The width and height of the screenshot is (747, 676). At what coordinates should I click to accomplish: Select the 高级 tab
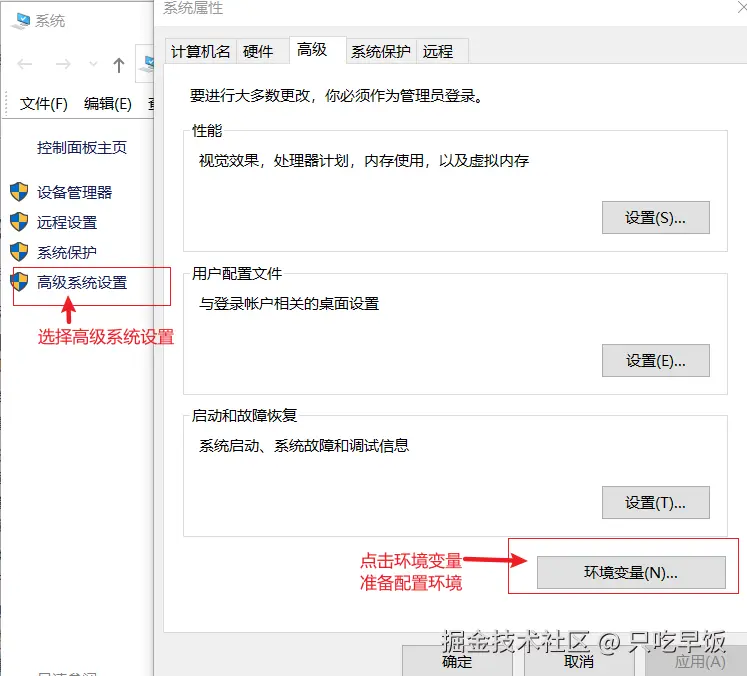[x=317, y=50]
